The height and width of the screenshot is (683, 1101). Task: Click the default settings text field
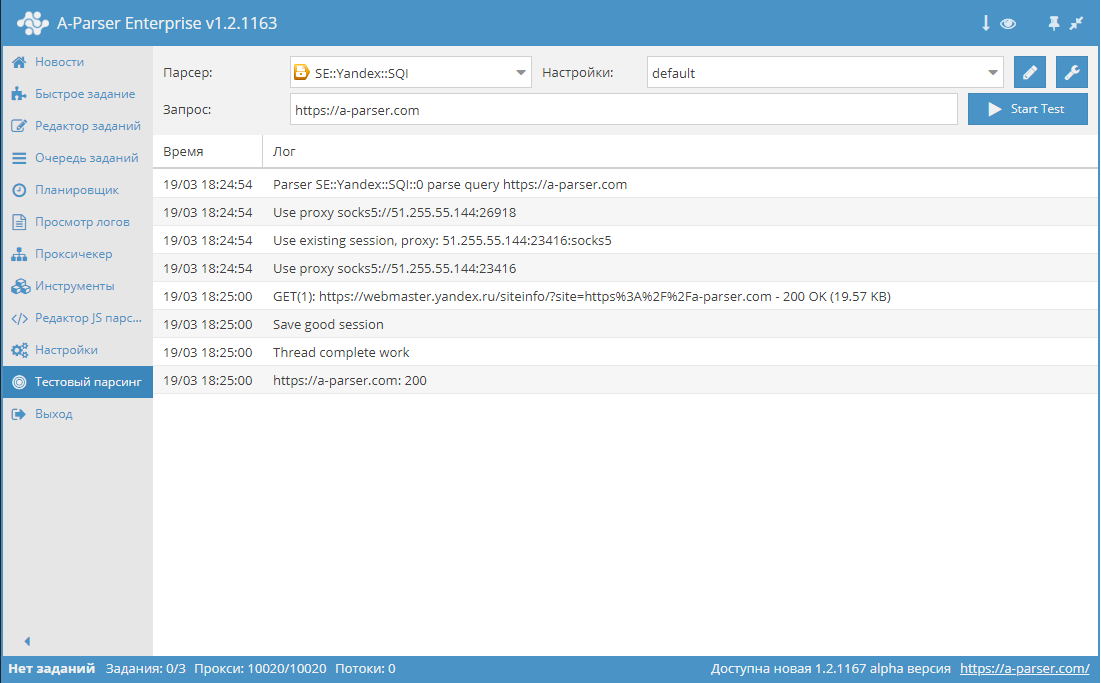tap(815, 72)
